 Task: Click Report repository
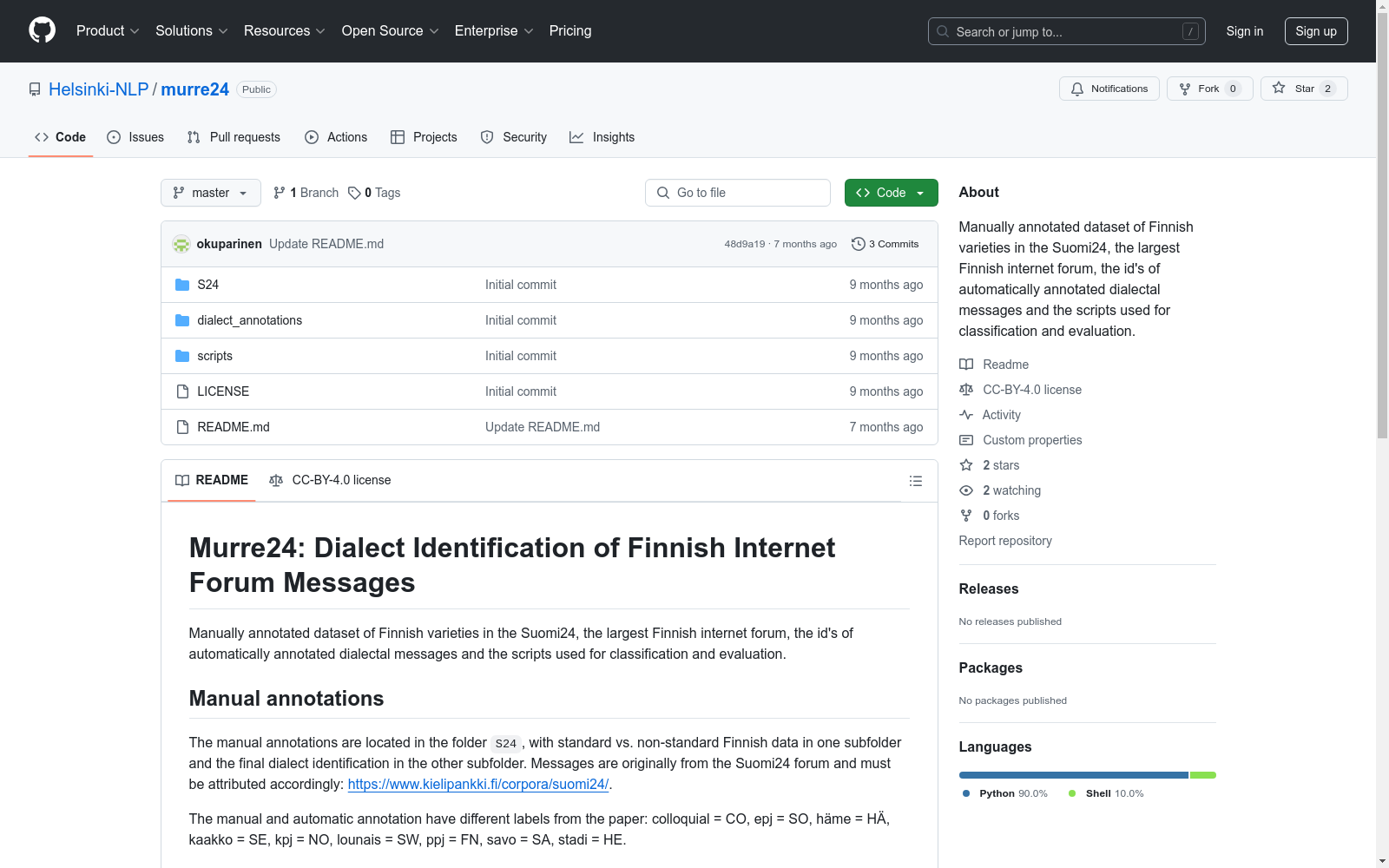[x=1005, y=541]
